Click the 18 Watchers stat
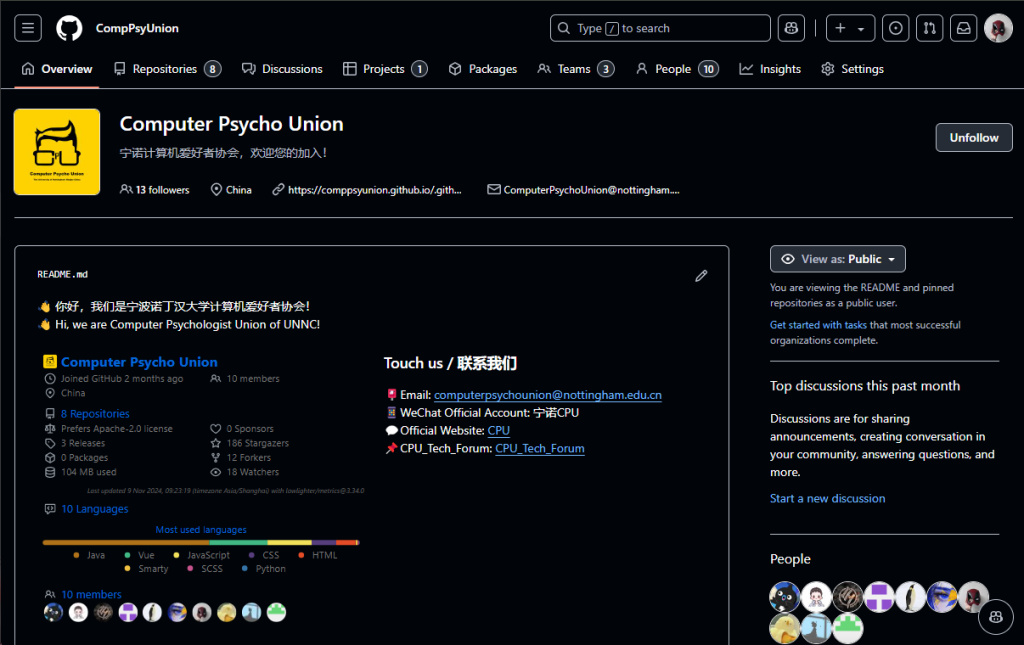This screenshot has width=1024, height=645. click(253, 471)
